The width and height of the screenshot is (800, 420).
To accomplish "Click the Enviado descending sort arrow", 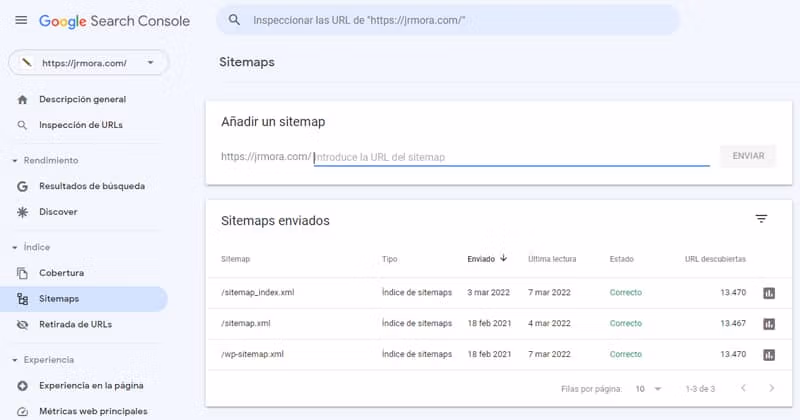I will coord(504,258).
